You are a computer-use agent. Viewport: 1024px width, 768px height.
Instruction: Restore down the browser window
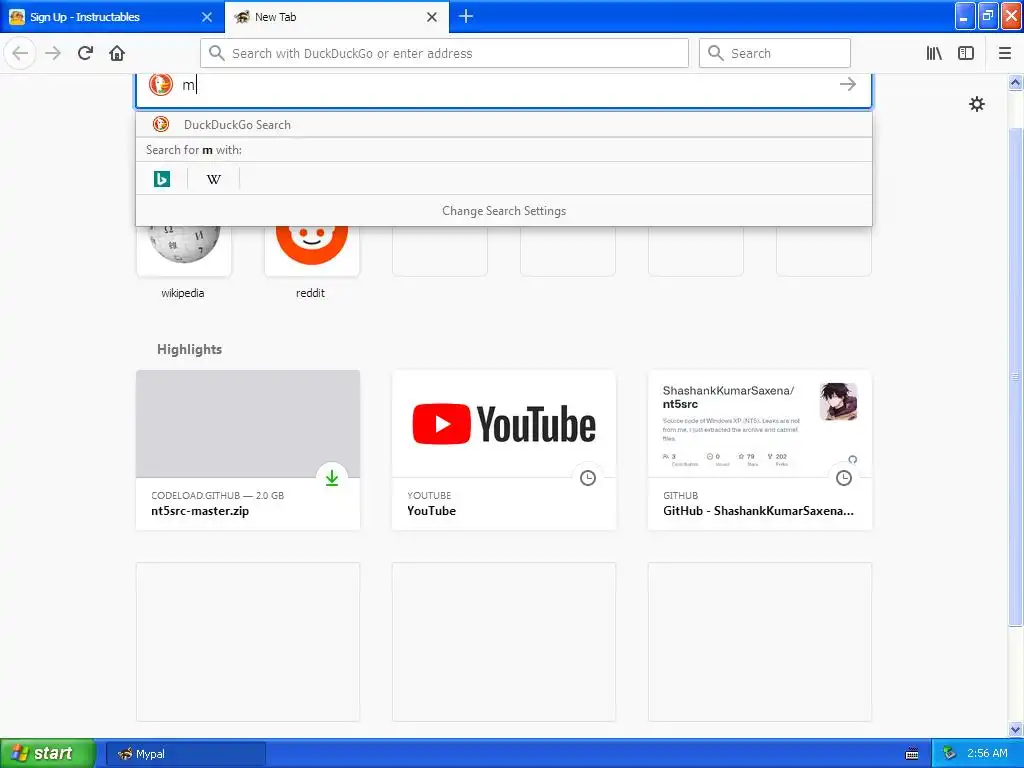(x=987, y=16)
